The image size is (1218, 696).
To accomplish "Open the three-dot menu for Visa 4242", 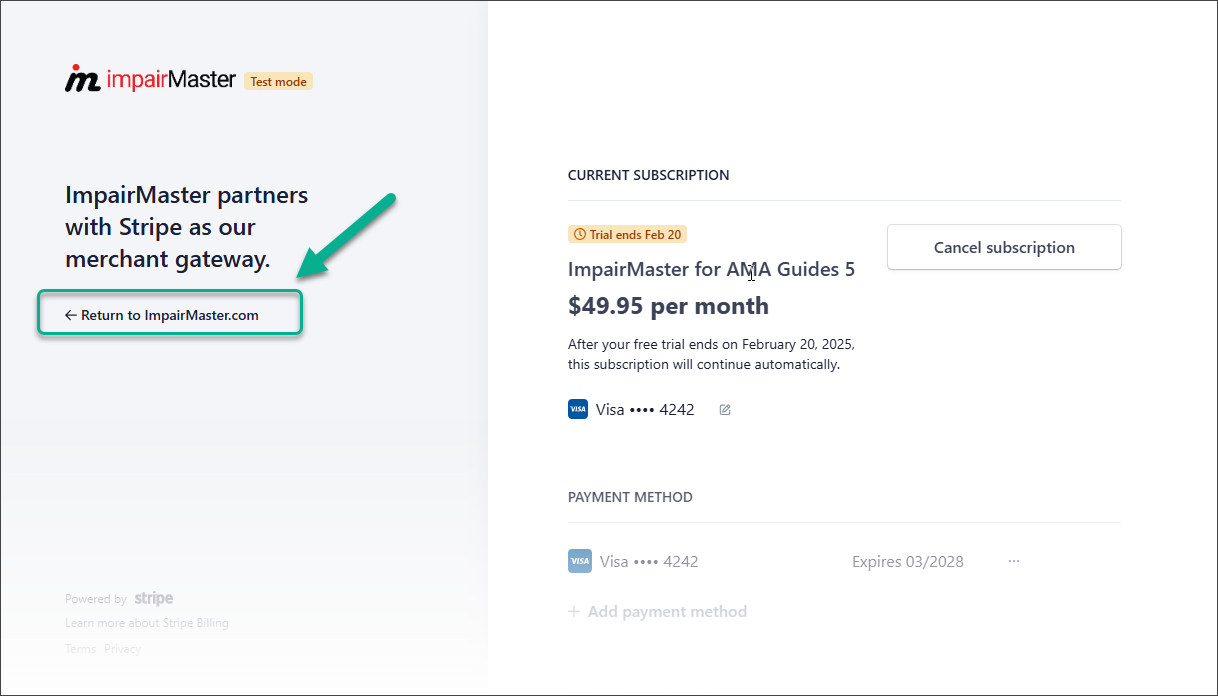I will tap(1014, 561).
